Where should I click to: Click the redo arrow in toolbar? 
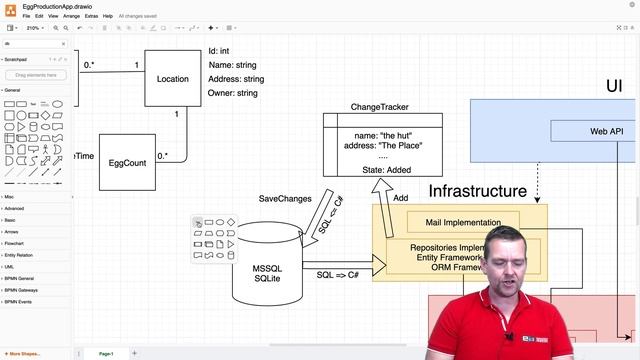(91, 28)
